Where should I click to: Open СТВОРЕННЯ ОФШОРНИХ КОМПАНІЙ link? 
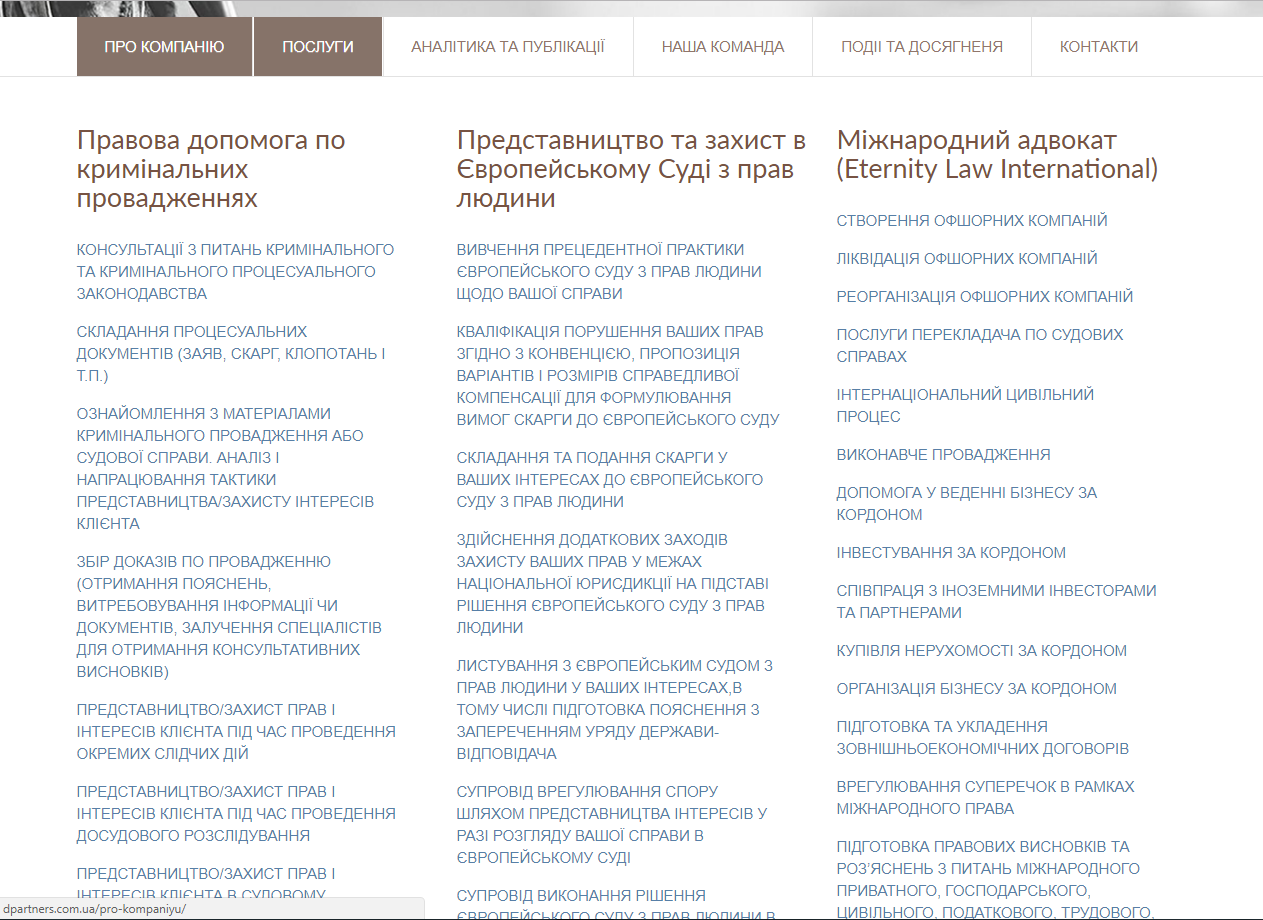(x=971, y=221)
